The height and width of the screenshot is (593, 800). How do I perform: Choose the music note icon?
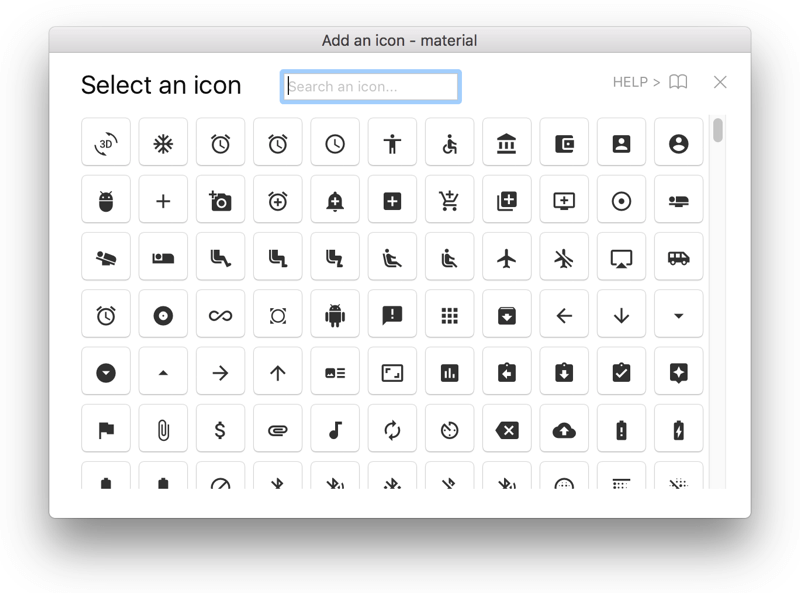click(335, 429)
